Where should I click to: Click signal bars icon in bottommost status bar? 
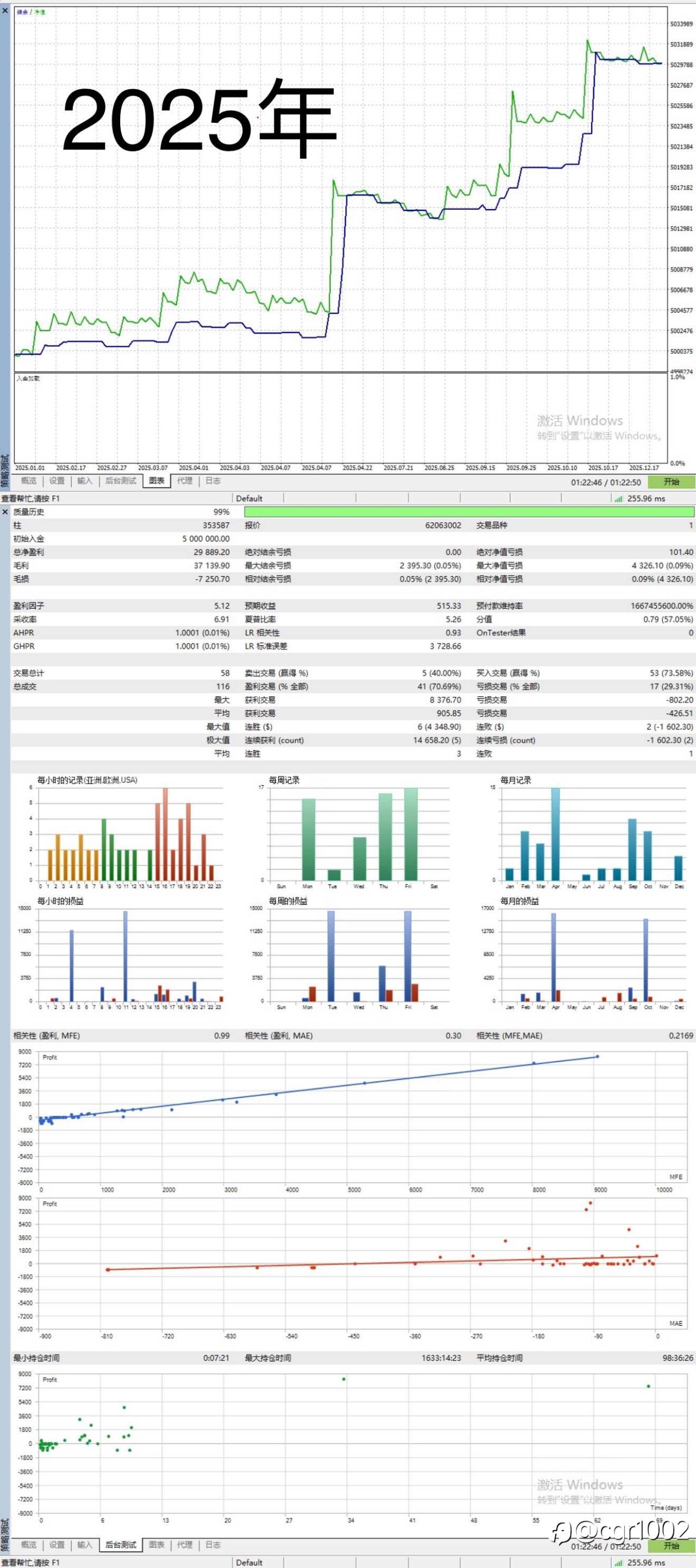(x=619, y=1563)
